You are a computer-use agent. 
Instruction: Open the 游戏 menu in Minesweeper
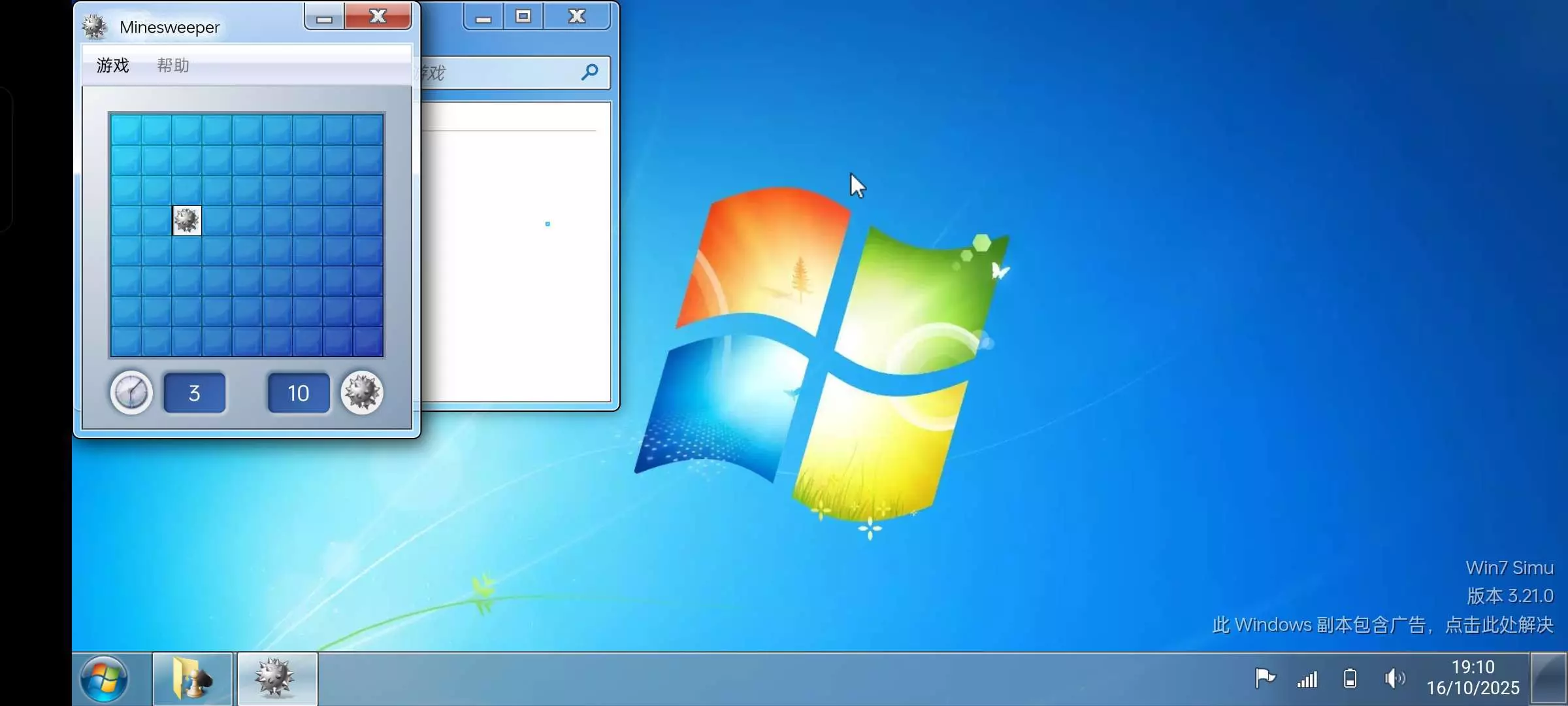(112, 65)
